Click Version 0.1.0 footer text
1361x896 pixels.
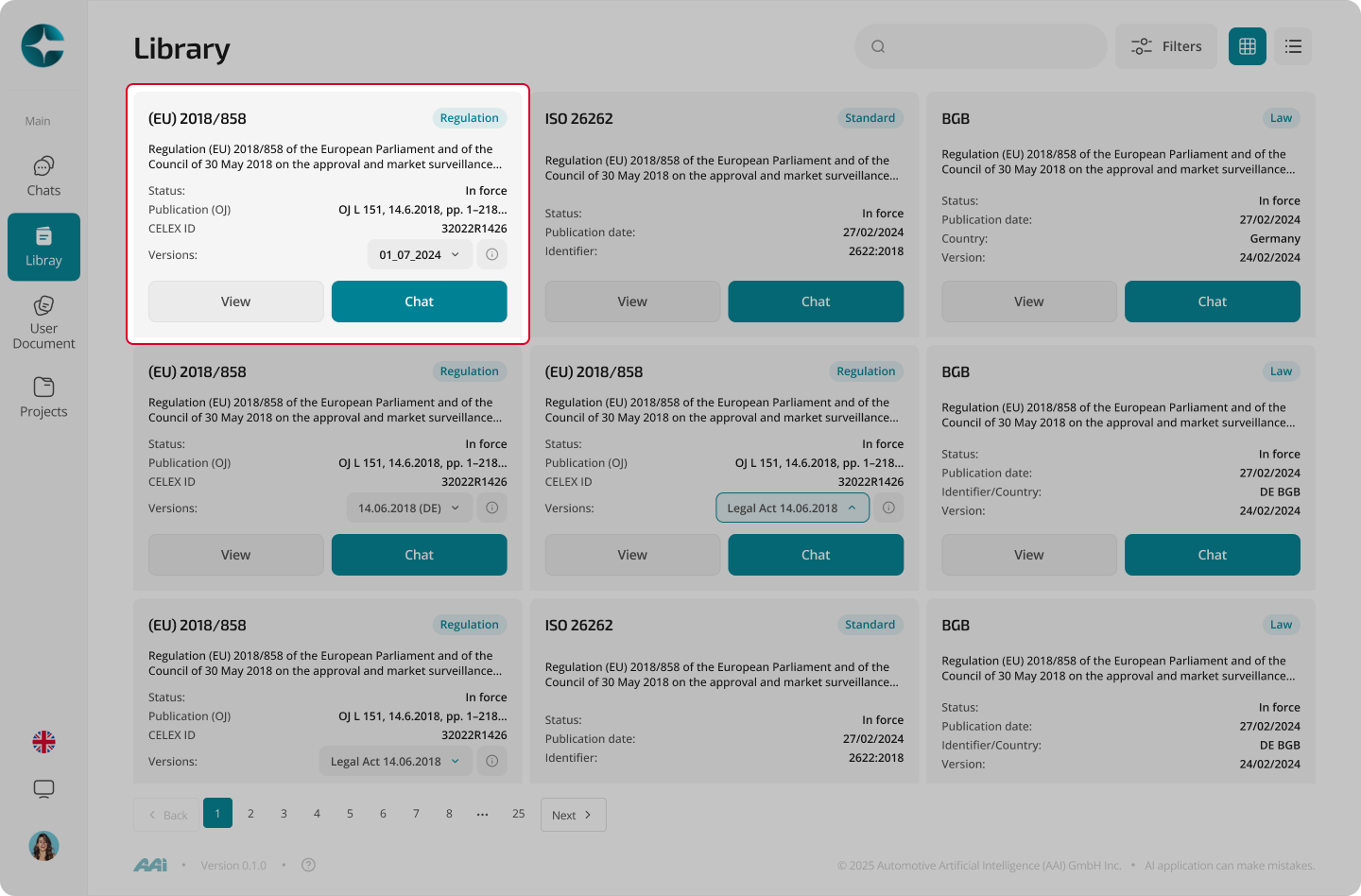coord(233,865)
